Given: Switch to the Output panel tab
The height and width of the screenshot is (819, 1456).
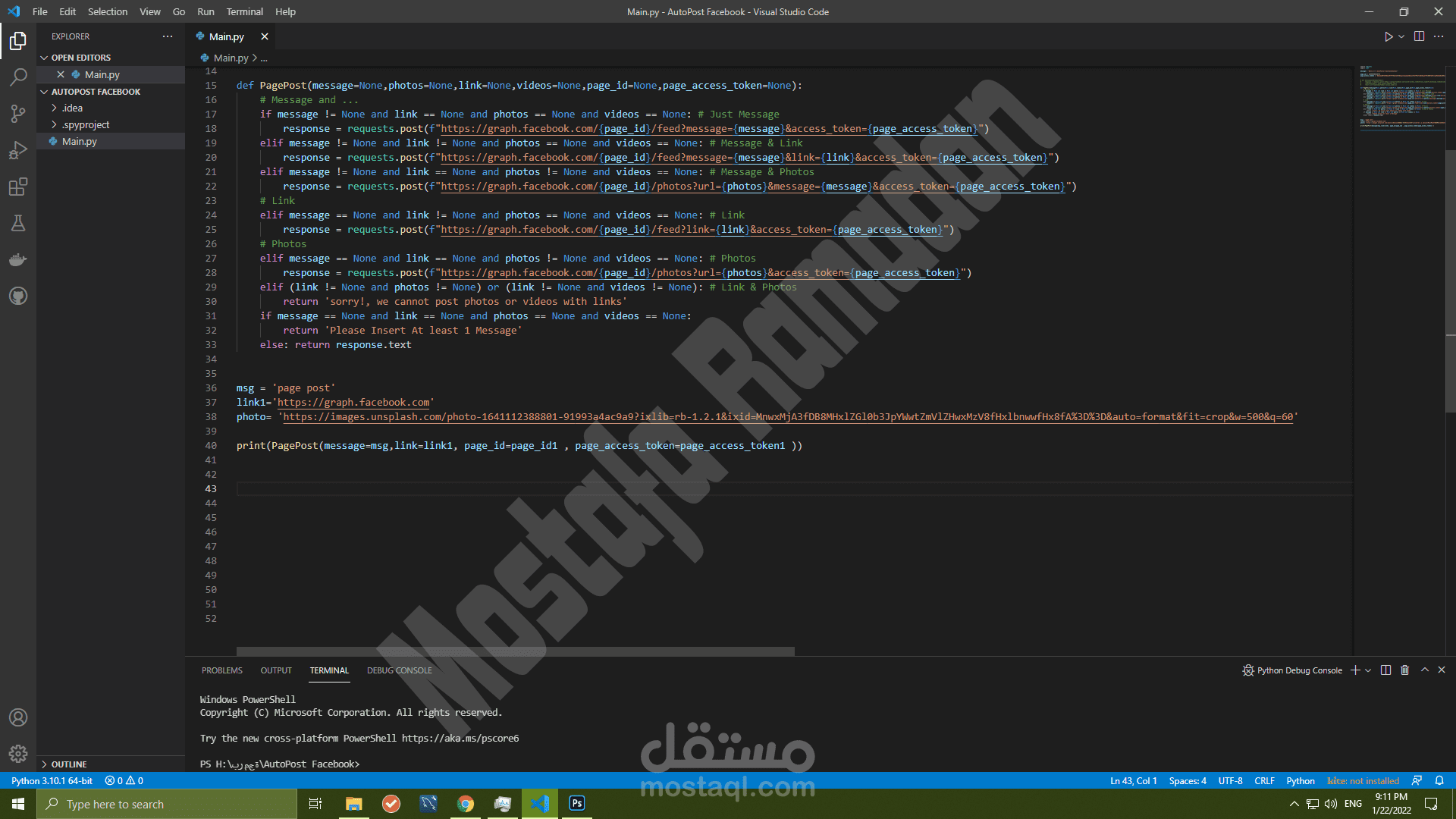Looking at the screenshot, I should pos(276,670).
